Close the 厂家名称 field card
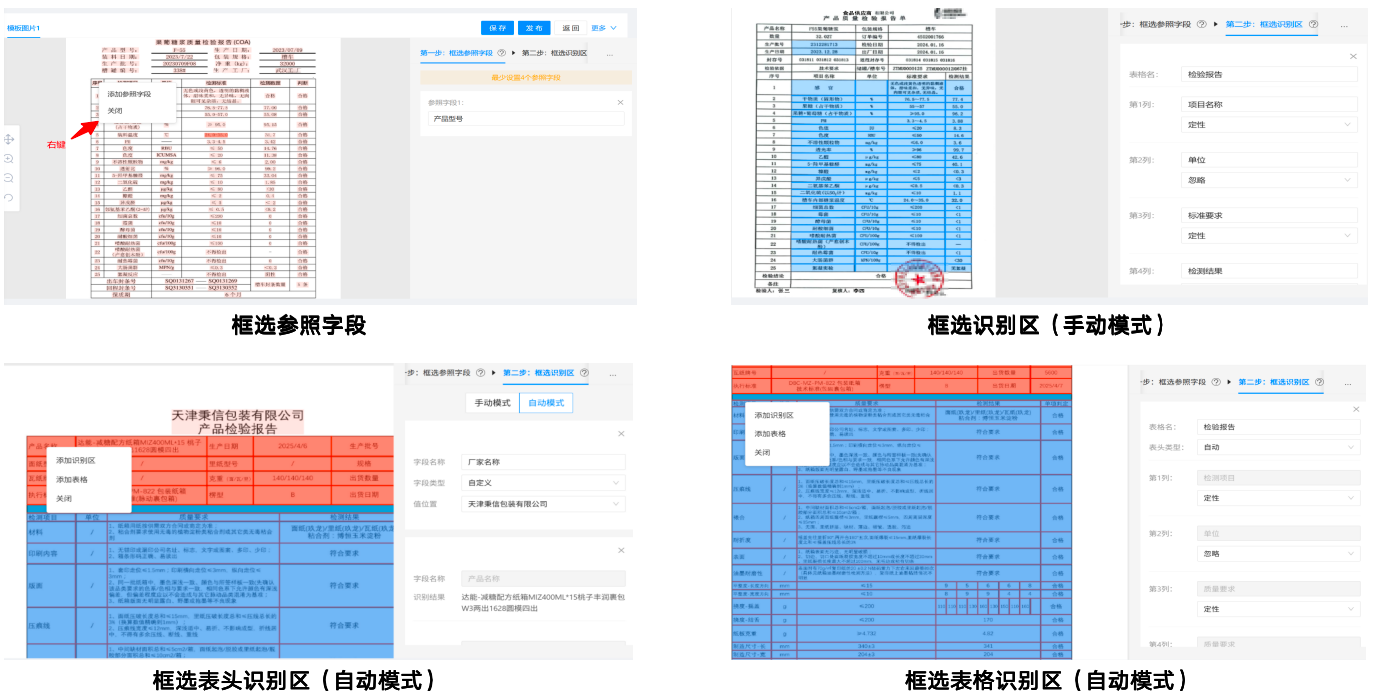 click(621, 433)
